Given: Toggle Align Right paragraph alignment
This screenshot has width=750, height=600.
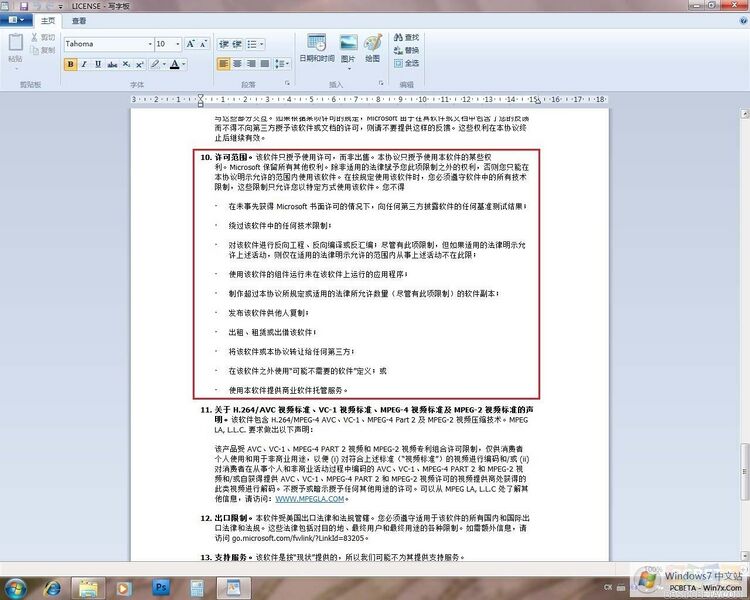Looking at the screenshot, I should pos(251,64).
